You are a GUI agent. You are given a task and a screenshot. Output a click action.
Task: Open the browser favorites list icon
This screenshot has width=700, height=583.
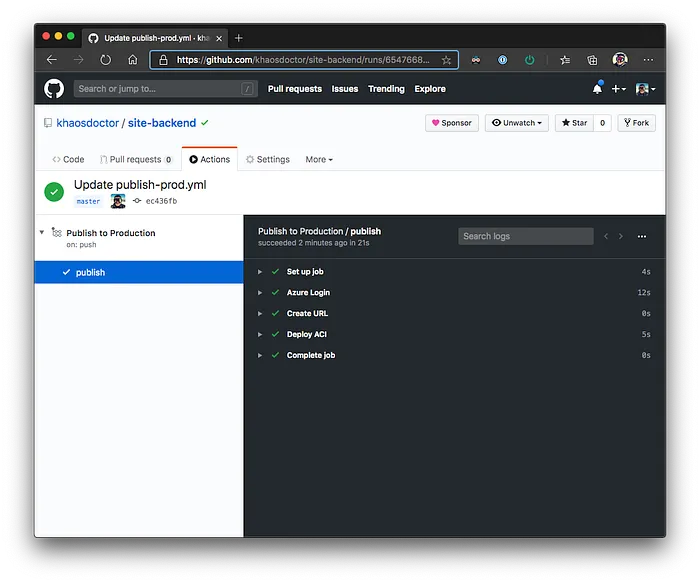(565, 60)
